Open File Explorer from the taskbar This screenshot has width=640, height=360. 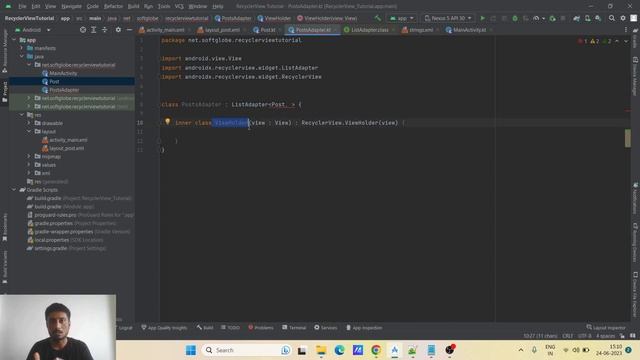[321, 350]
